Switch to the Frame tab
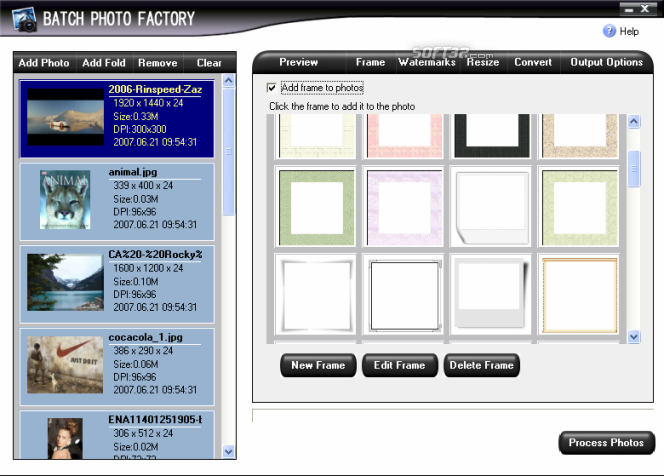The image size is (664, 476). pos(371,62)
